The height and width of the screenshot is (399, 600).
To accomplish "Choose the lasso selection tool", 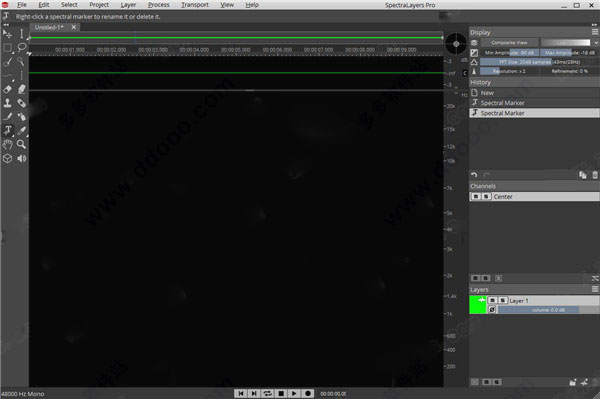I will [21, 48].
